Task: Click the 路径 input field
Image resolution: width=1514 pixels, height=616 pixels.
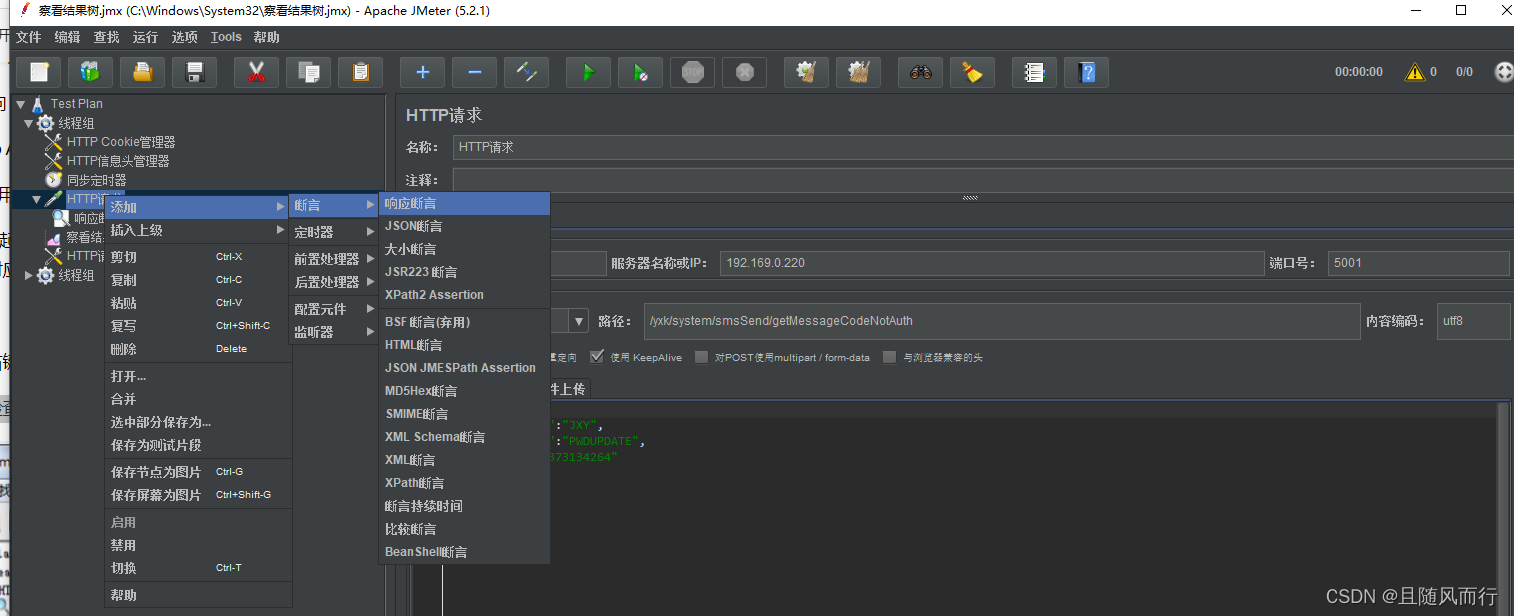Action: click(x=1002, y=321)
